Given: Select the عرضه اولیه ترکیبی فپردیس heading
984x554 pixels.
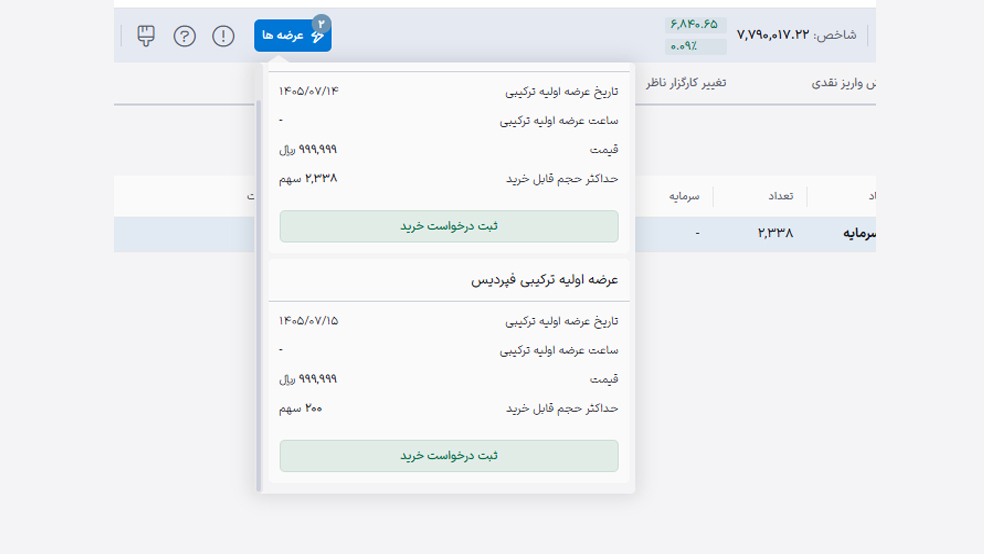Looking at the screenshot, I should [544, 280].
